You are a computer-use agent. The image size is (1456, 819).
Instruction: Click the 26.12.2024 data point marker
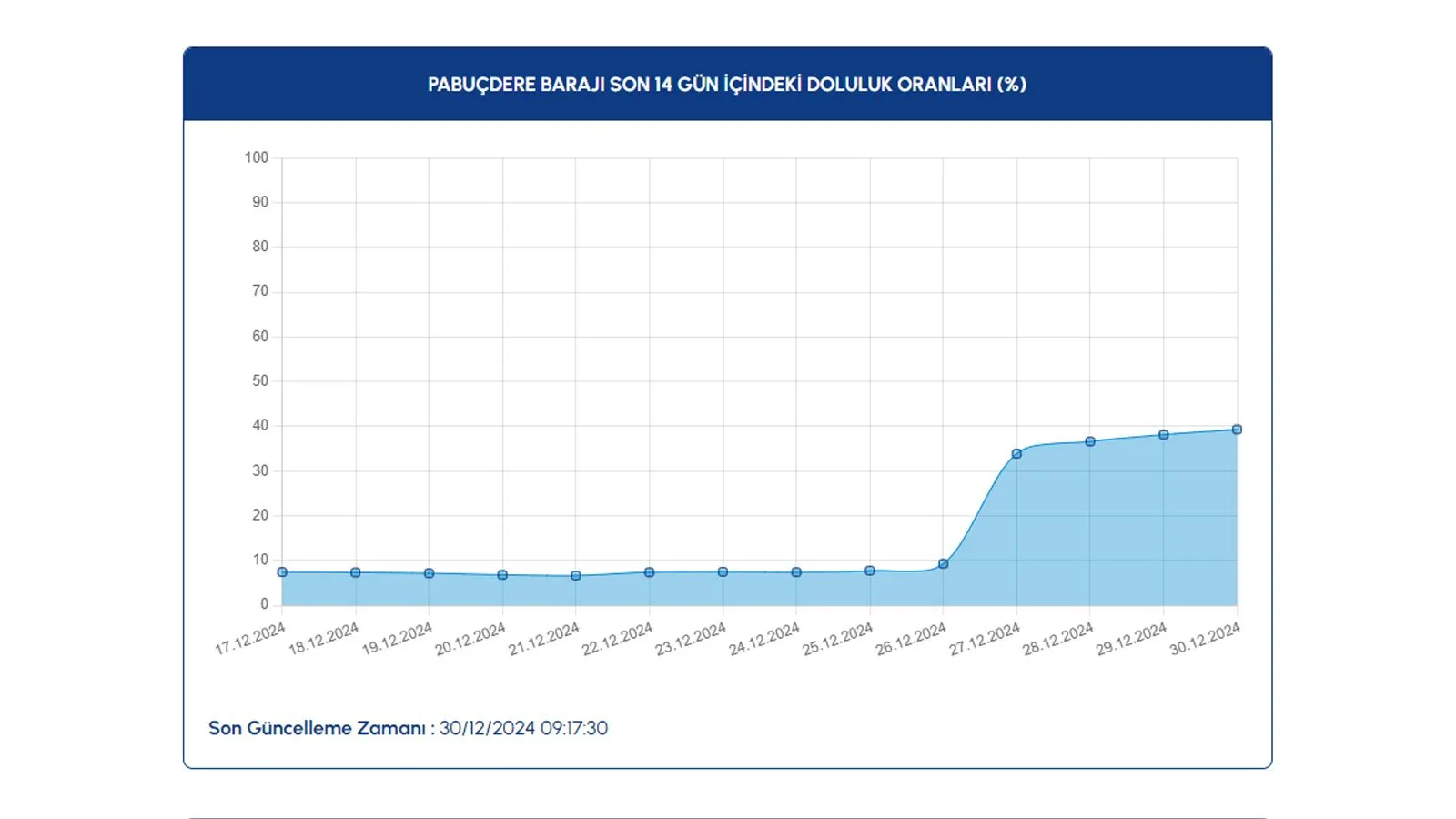coord(944,564)
